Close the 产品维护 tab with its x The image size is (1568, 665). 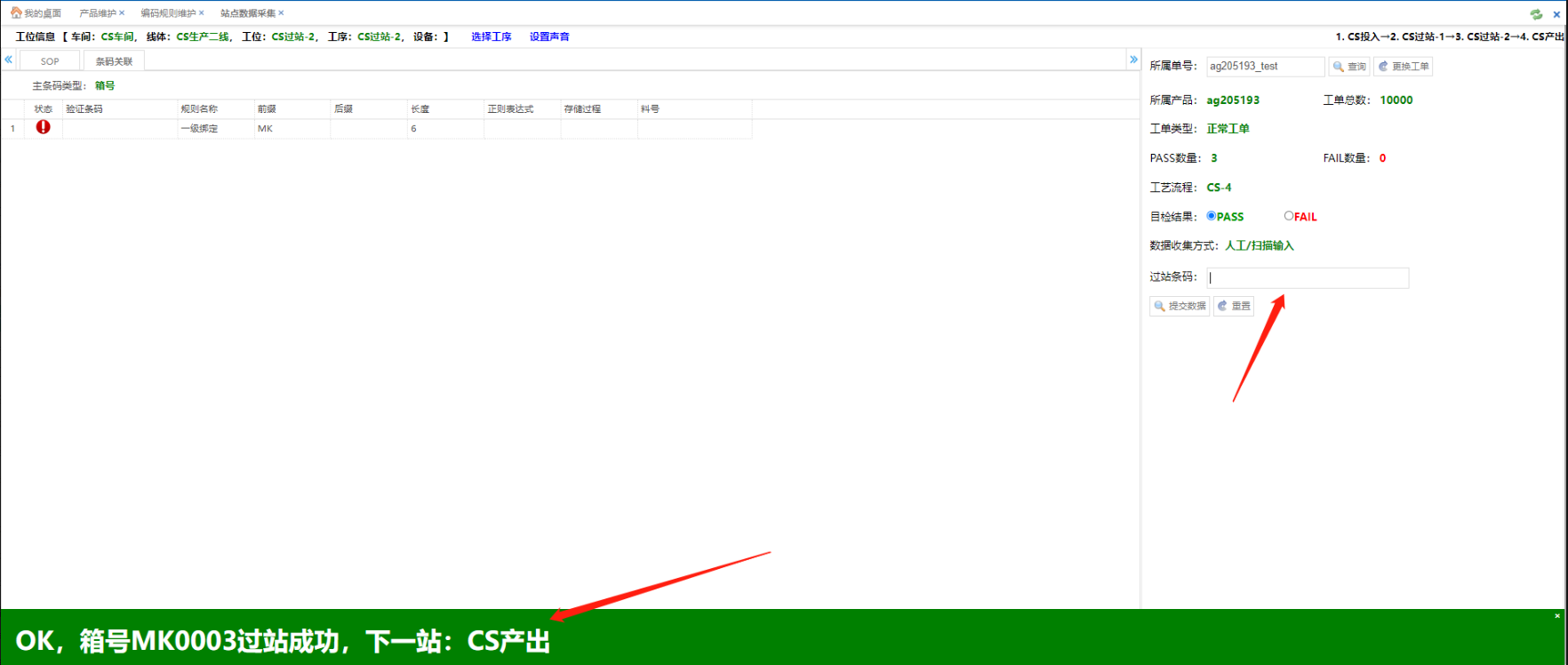(122, 13)
